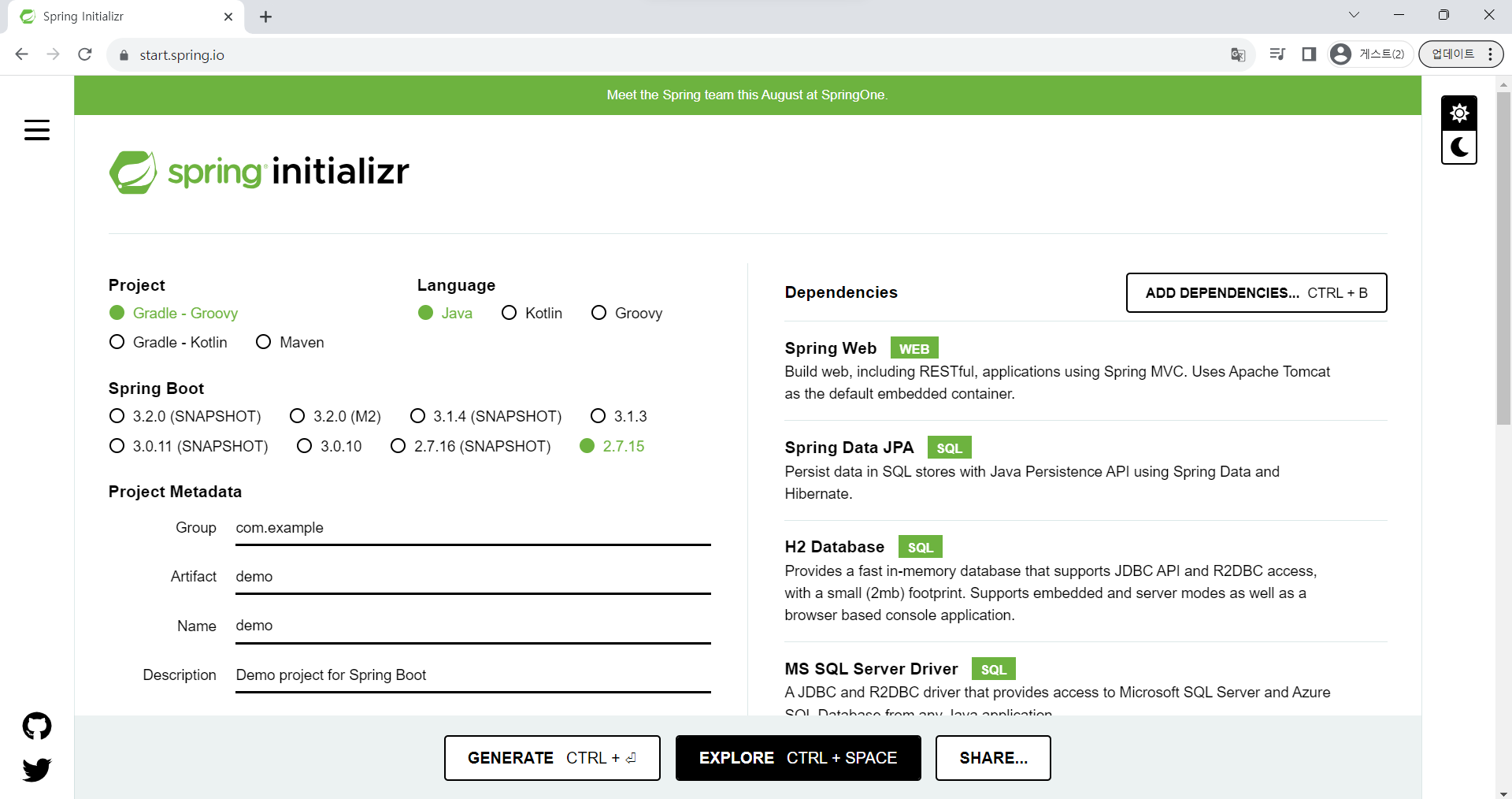Click the Group input field

(473, 528)
